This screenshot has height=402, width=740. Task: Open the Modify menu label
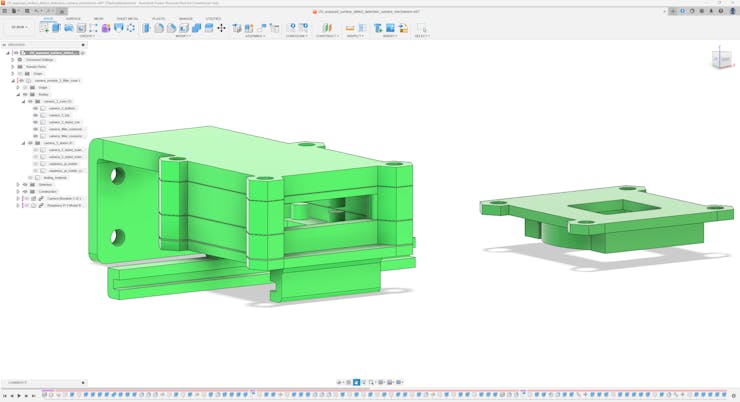183,36
